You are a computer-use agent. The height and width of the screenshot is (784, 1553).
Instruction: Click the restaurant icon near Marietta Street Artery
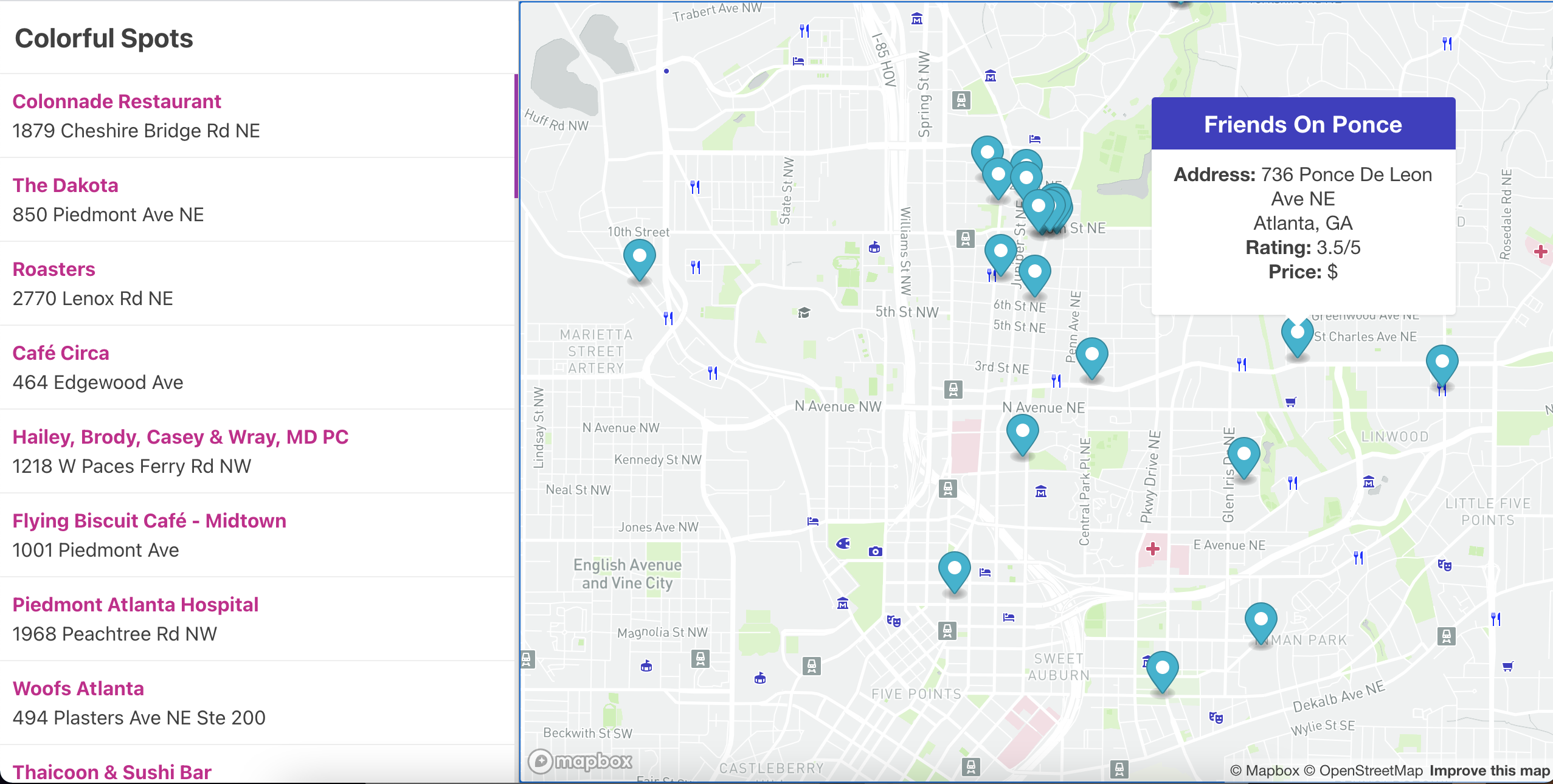coord(668,317)
